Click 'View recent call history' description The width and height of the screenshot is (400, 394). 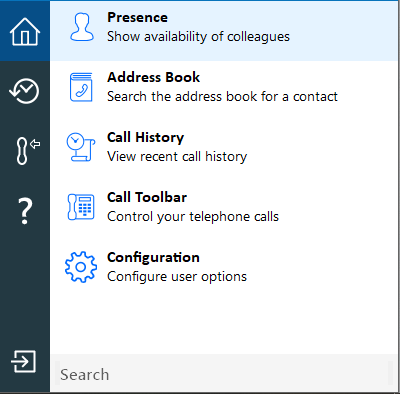click(x=177, y=157)
